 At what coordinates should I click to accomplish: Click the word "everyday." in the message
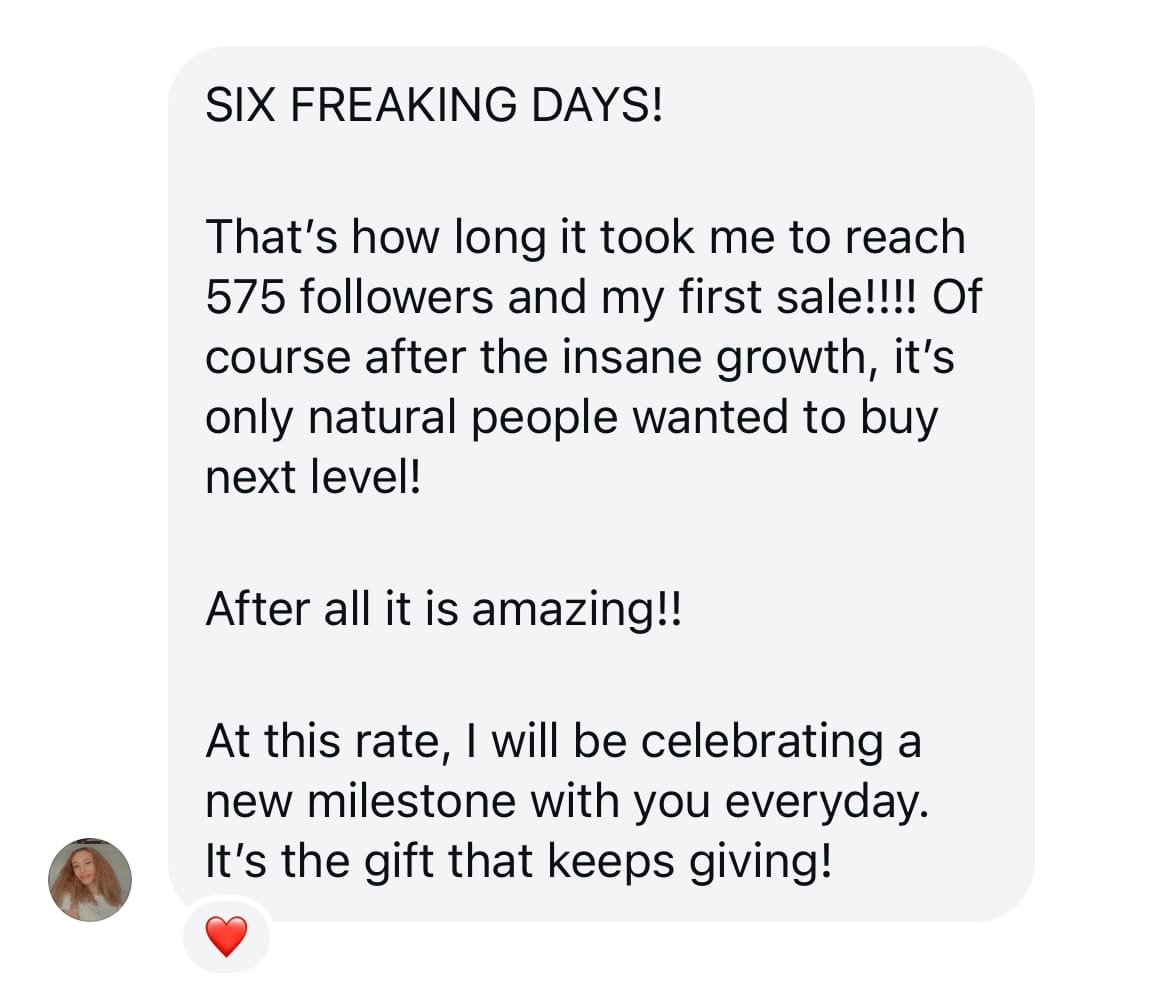827,801
